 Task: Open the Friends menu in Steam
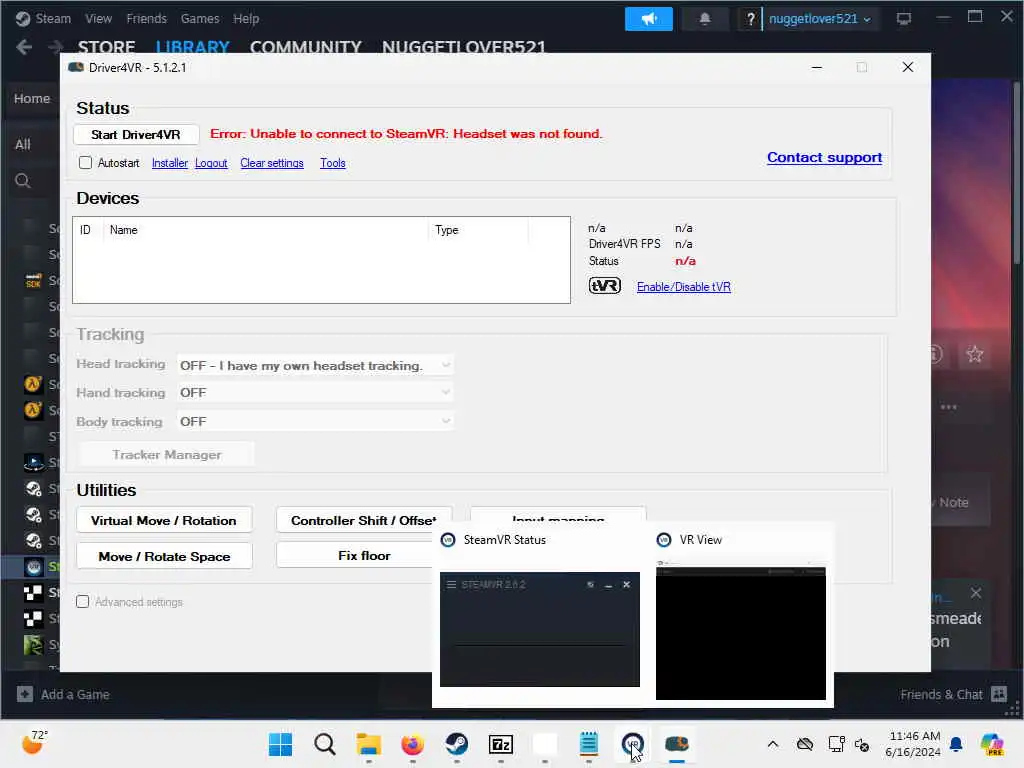click(146, 18)
